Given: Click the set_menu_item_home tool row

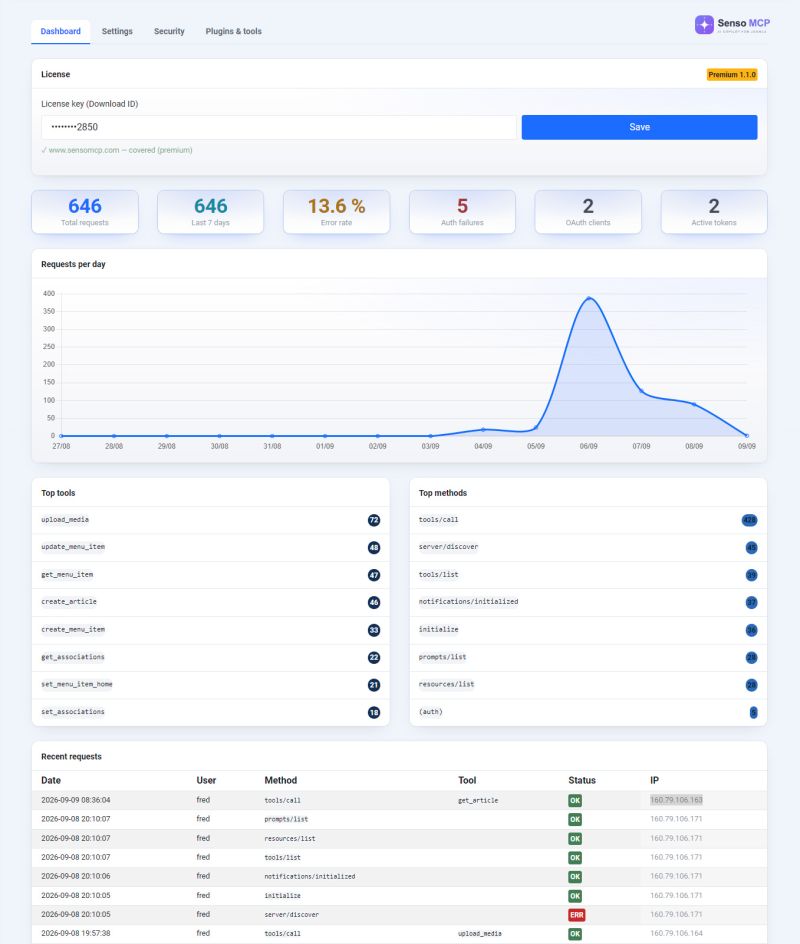Looking at the screenshot, I should pos(211,685).
